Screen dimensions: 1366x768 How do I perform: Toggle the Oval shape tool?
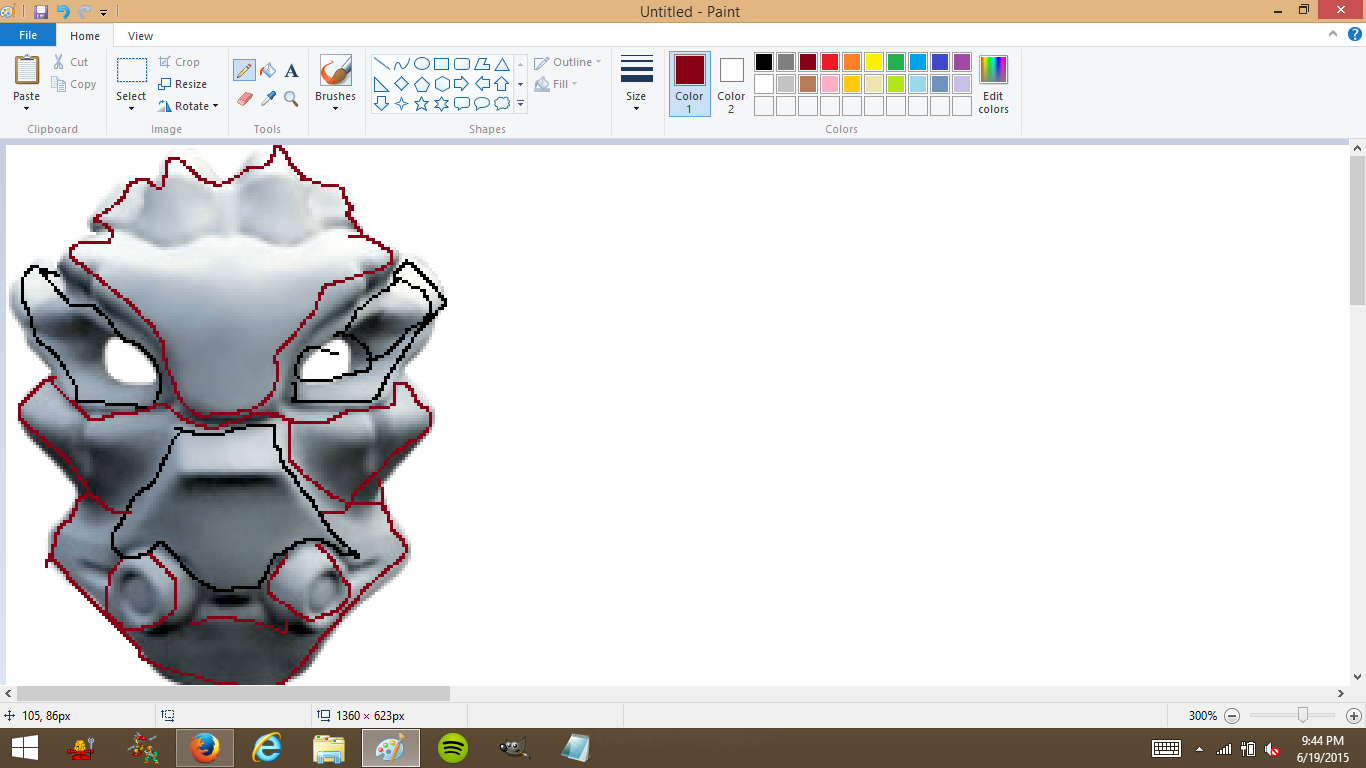coord(422,62)
